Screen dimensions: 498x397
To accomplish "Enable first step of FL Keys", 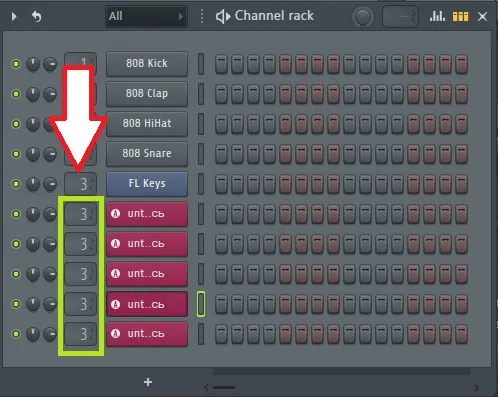I will [221, 184].
